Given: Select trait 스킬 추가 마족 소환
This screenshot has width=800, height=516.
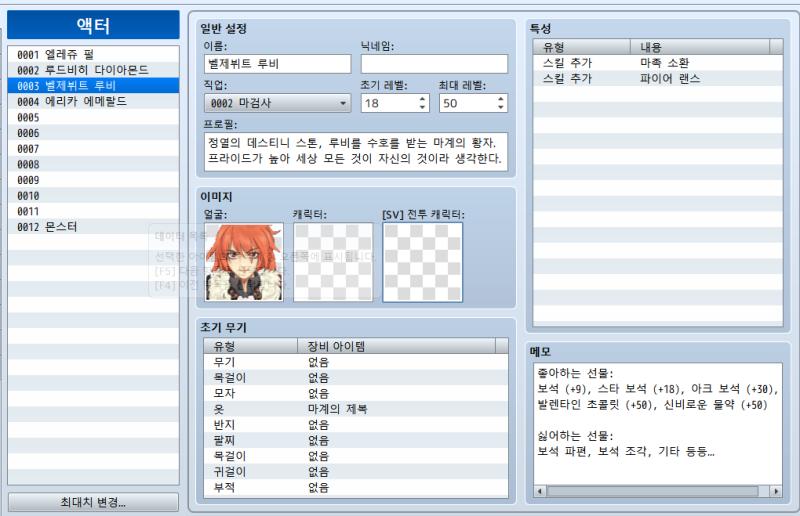Looking at the screenshot, I should tap(658, 63).
